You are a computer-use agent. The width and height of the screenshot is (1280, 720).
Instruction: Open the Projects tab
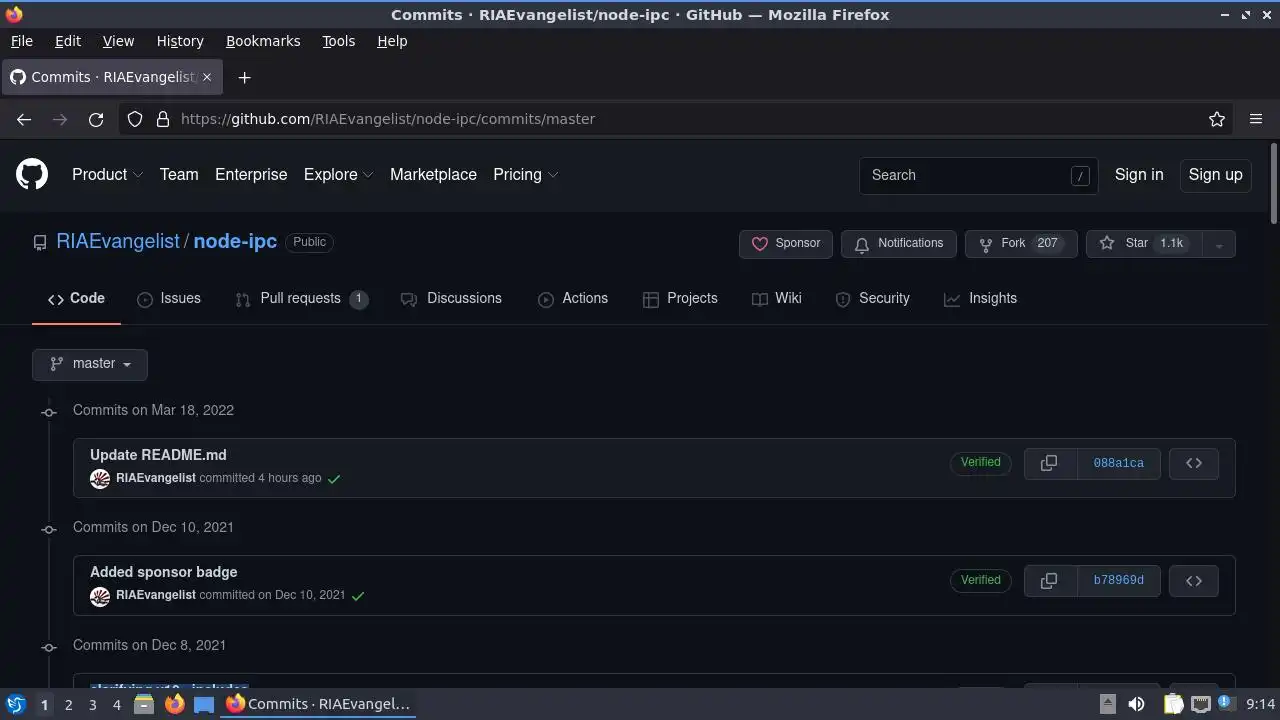680,299
